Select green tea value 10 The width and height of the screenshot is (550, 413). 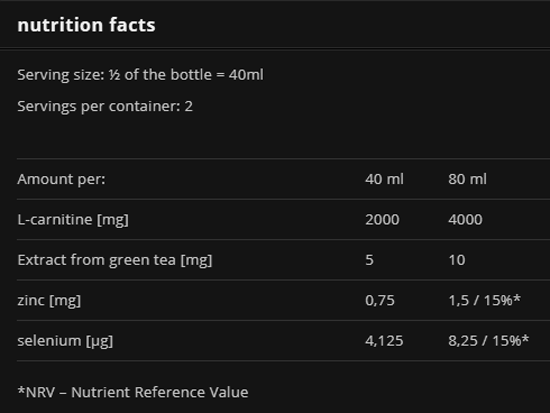tap(457, 260)
